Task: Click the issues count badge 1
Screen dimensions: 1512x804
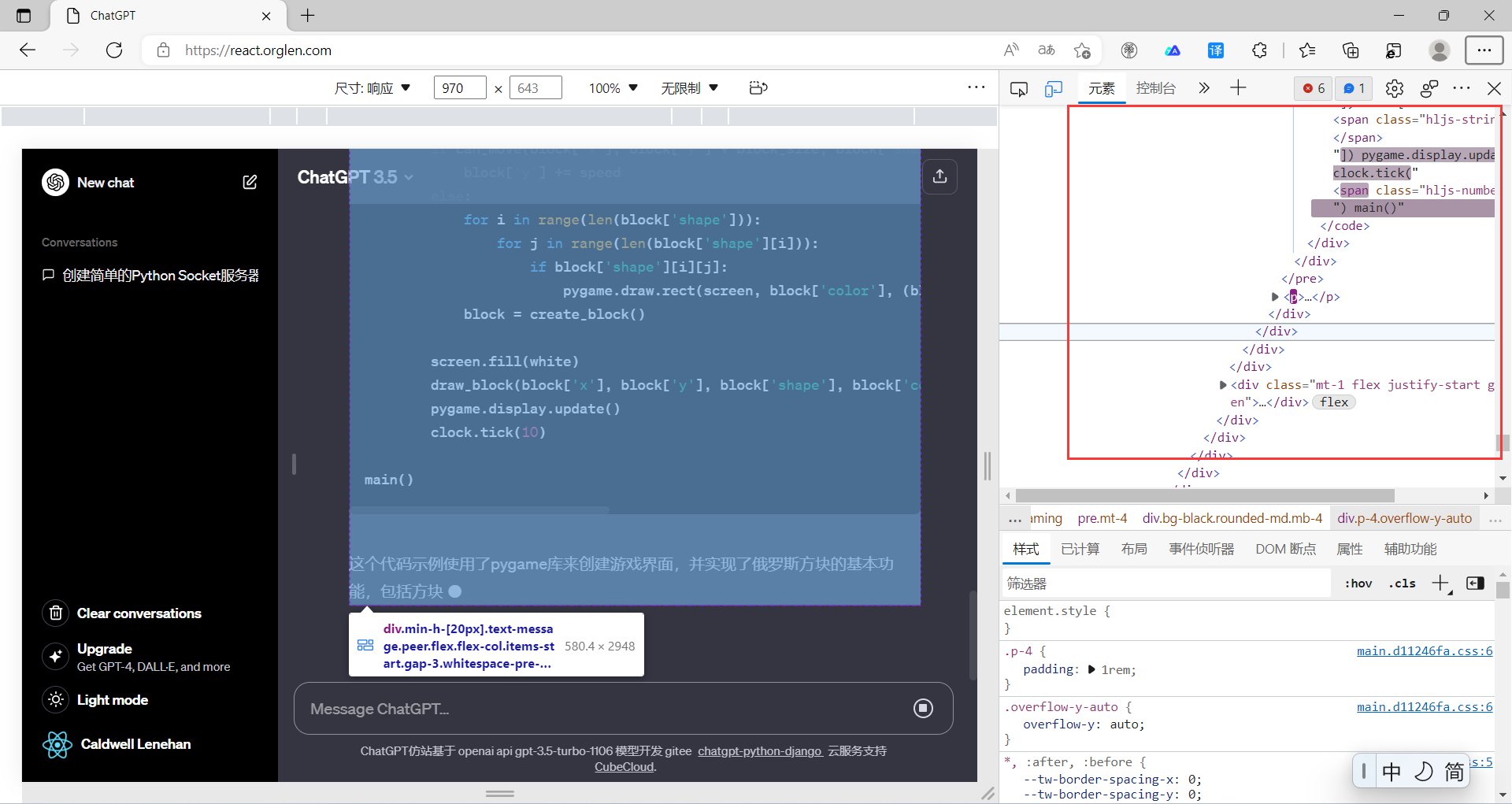Action: click(x=1354, y=88)
